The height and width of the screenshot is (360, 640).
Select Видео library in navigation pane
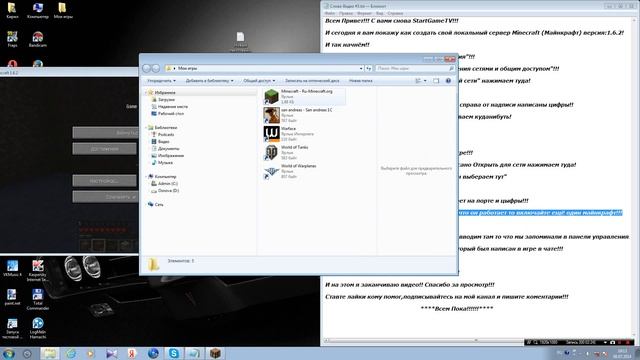pos(160,141)
